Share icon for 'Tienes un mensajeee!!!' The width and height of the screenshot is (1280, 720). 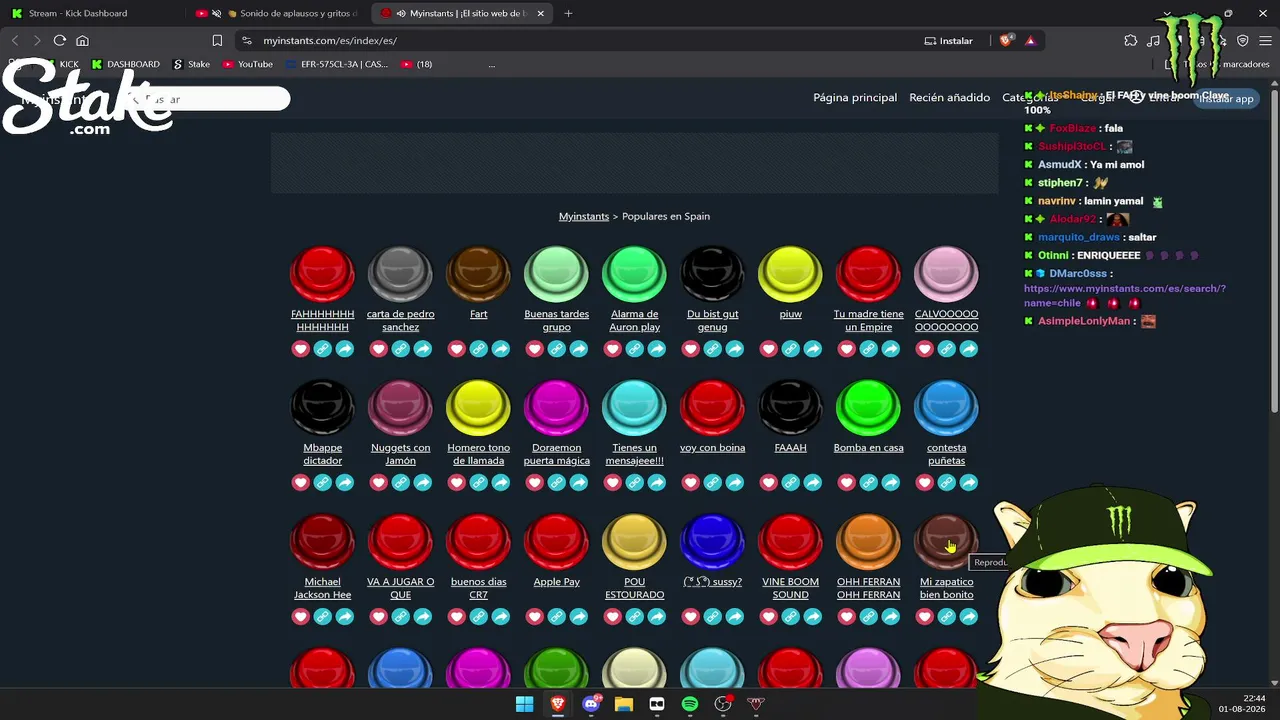pyautogui.click(x=657, y=483)
